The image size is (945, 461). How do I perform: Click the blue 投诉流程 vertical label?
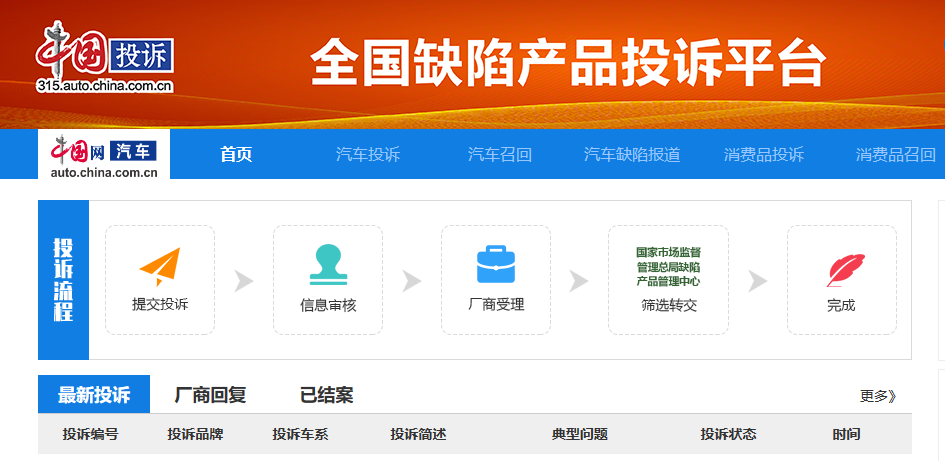click(x=63, y=280)
